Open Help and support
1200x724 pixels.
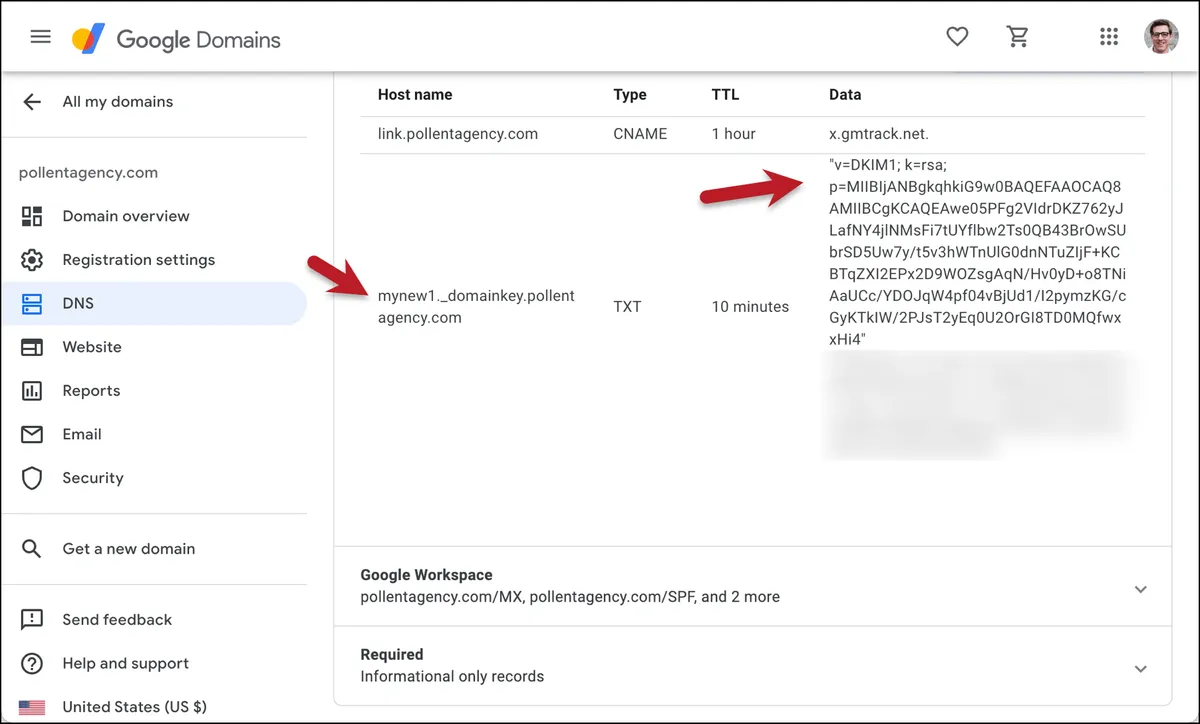point(126,663)
